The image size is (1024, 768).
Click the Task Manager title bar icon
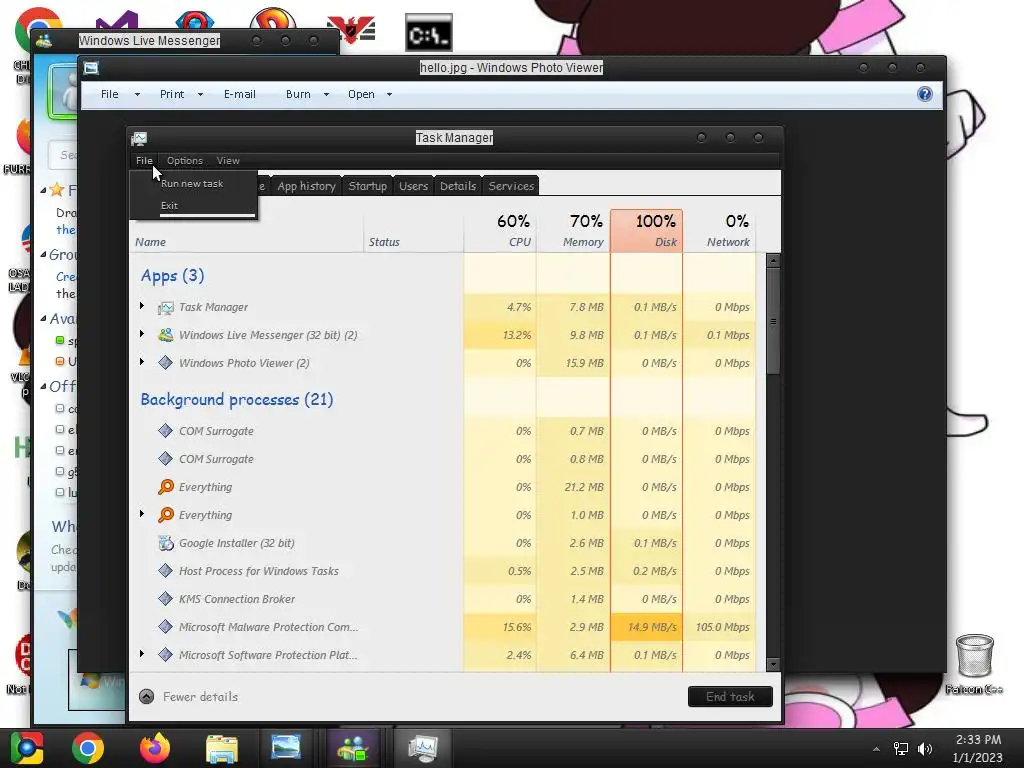pyautogui.click(x=139, y=138)
